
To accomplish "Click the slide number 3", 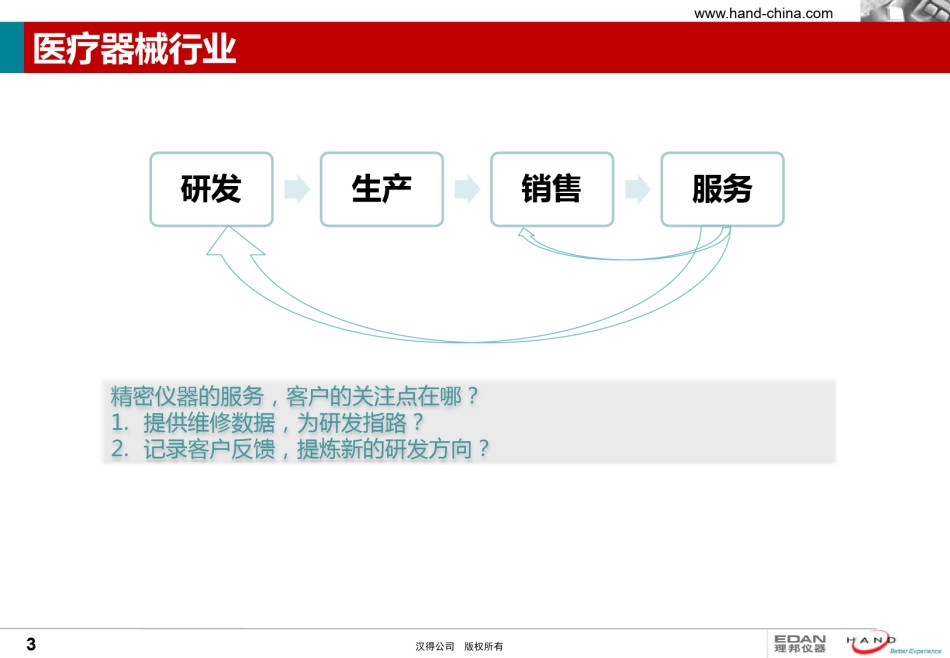I will [32, 644].
